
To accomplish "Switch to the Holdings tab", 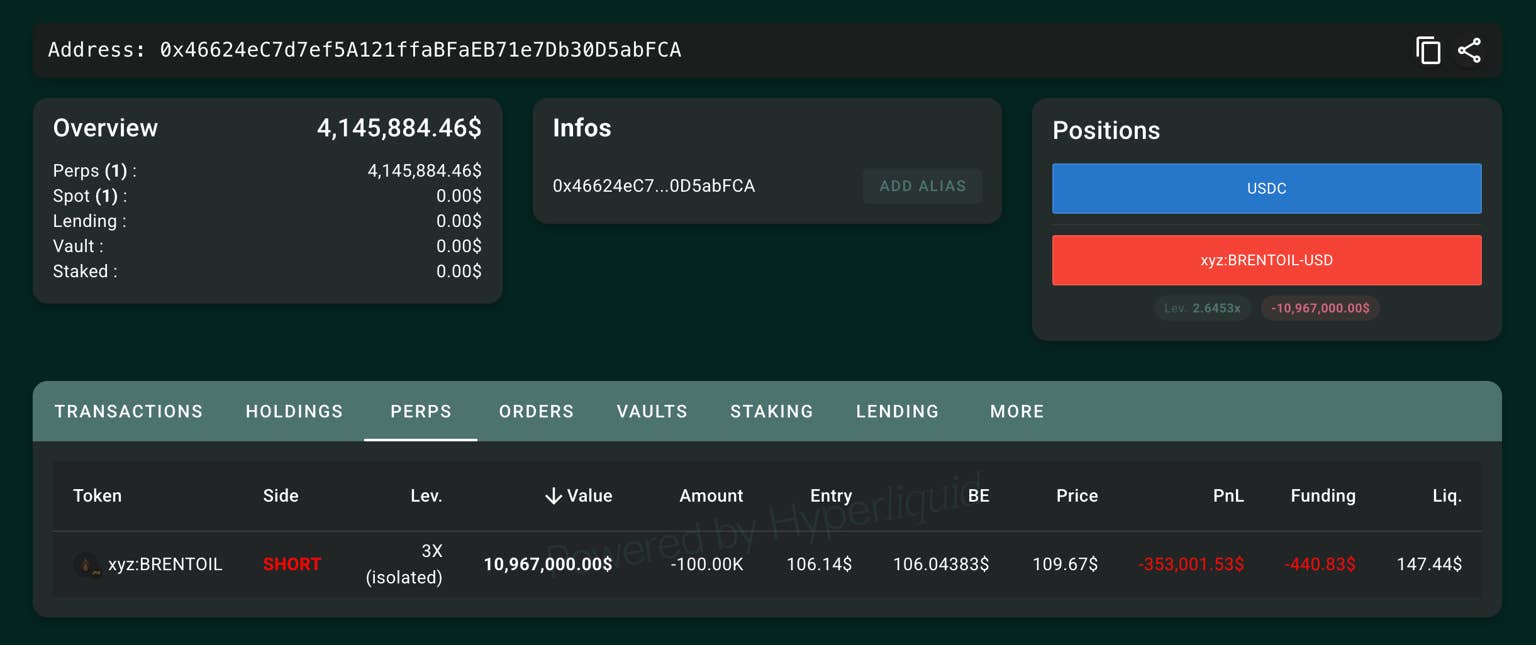I will click(294, 411).
